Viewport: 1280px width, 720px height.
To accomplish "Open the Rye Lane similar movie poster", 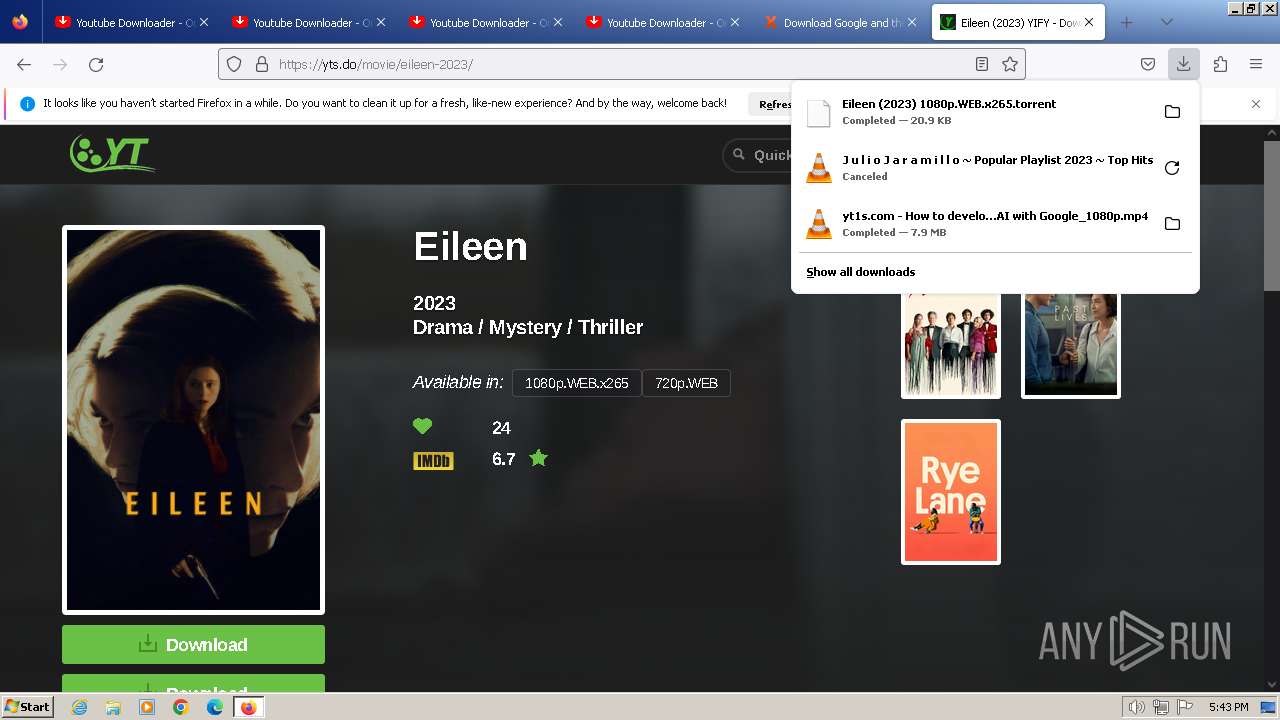I will 951,492.
